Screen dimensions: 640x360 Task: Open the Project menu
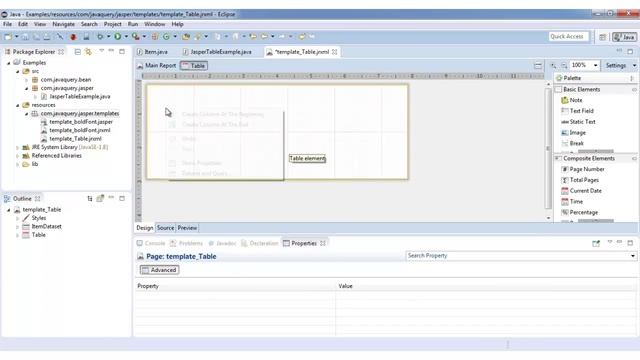[x=112, y=24]
